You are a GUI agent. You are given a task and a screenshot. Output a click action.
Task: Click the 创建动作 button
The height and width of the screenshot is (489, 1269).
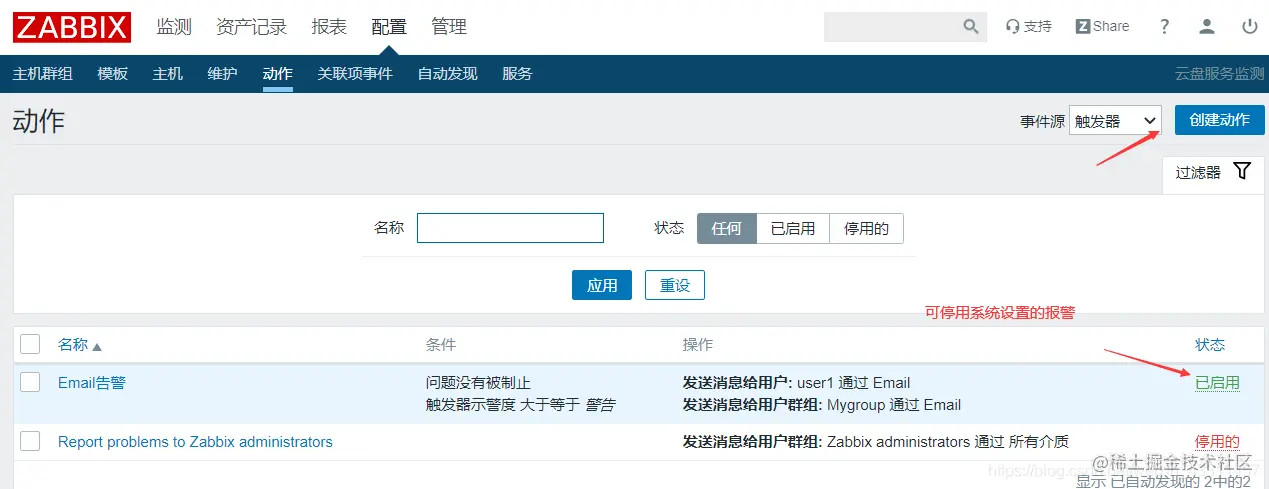1219,120
